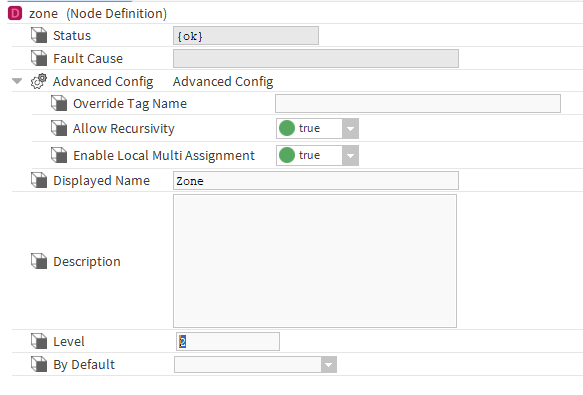Click the By Default property cube icon
Screen dimensions: 583x395
(x=39, y=364)
